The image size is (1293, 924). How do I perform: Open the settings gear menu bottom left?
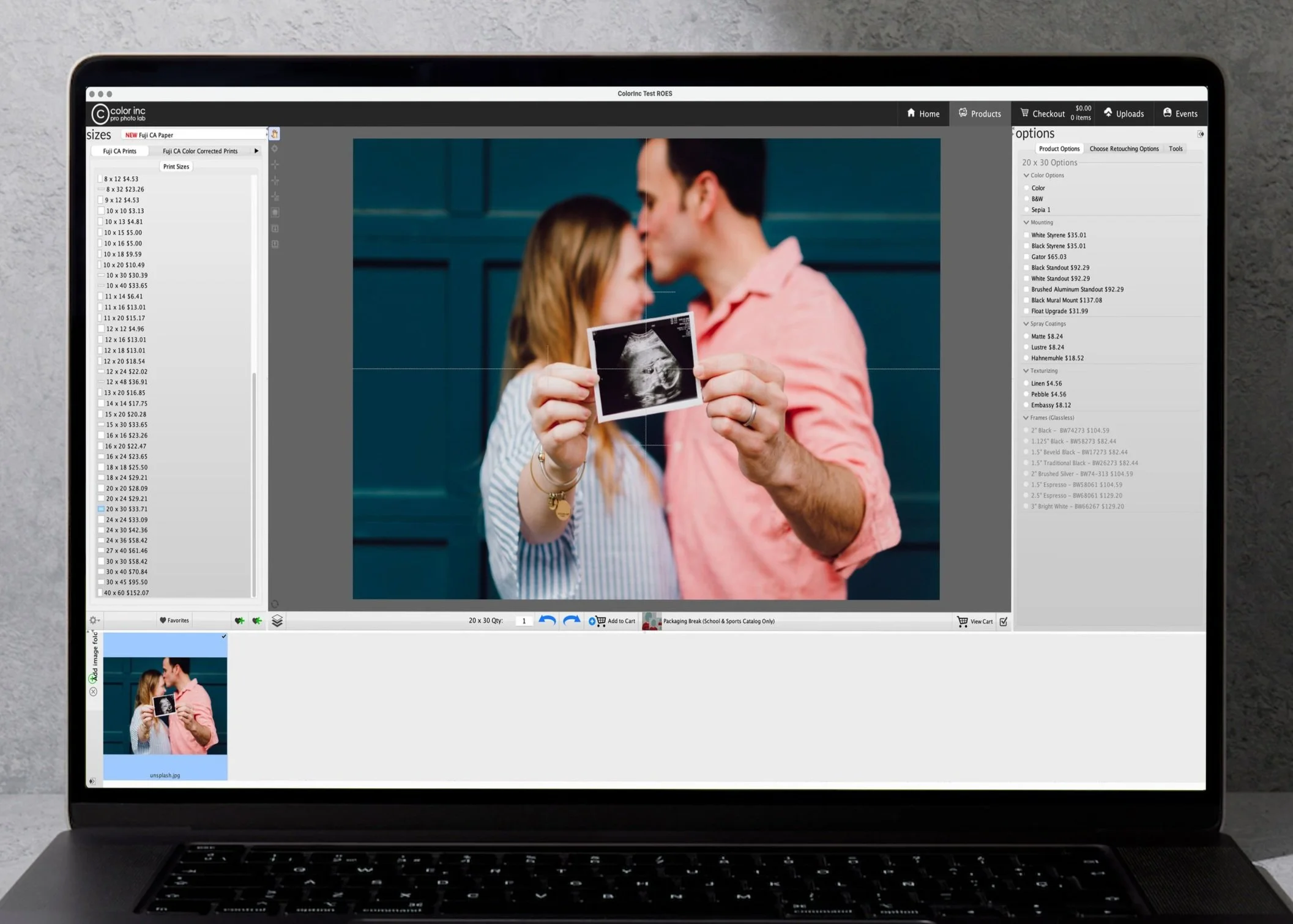coord(94,620)
